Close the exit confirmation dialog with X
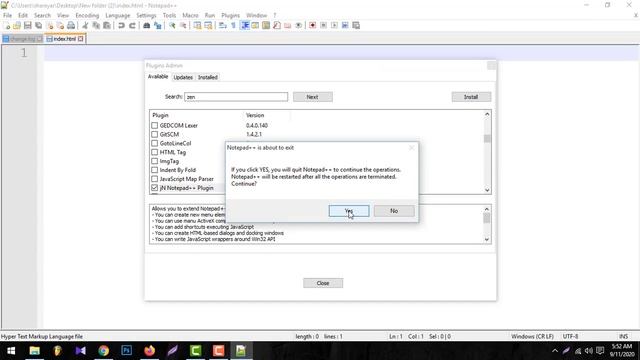The width and height of the screenshot is (640, 360). click(411, 148)
